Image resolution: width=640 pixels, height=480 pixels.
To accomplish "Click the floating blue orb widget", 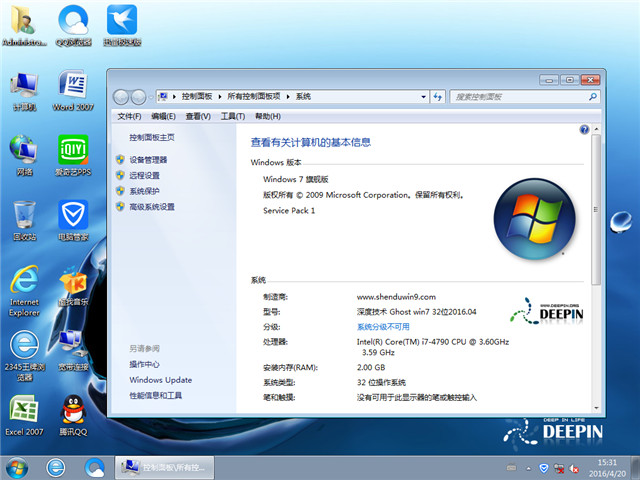I will pos(621,222).
